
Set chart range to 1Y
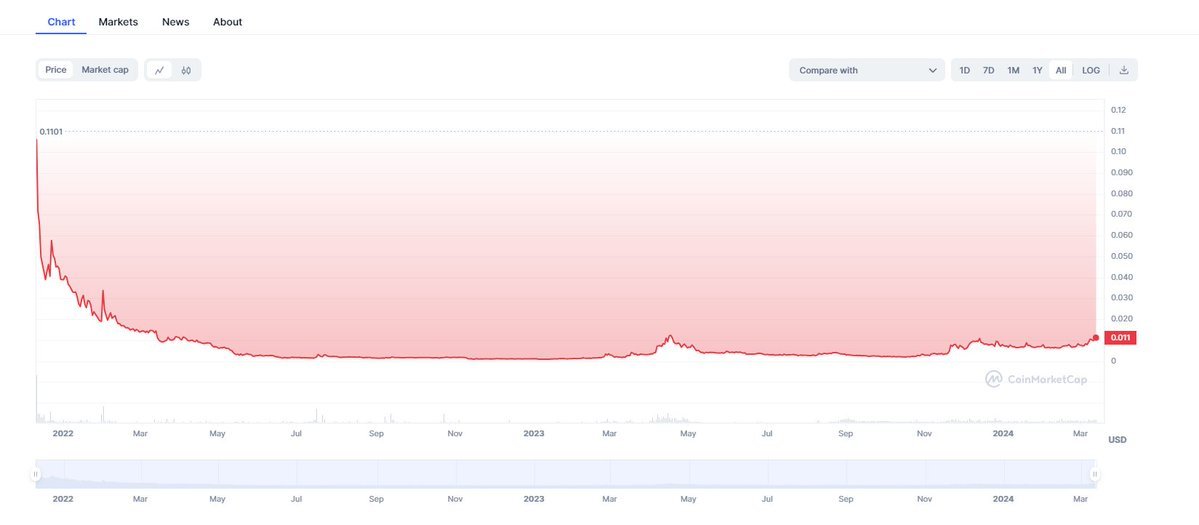pyautogui.click(x=1037, y=70)
